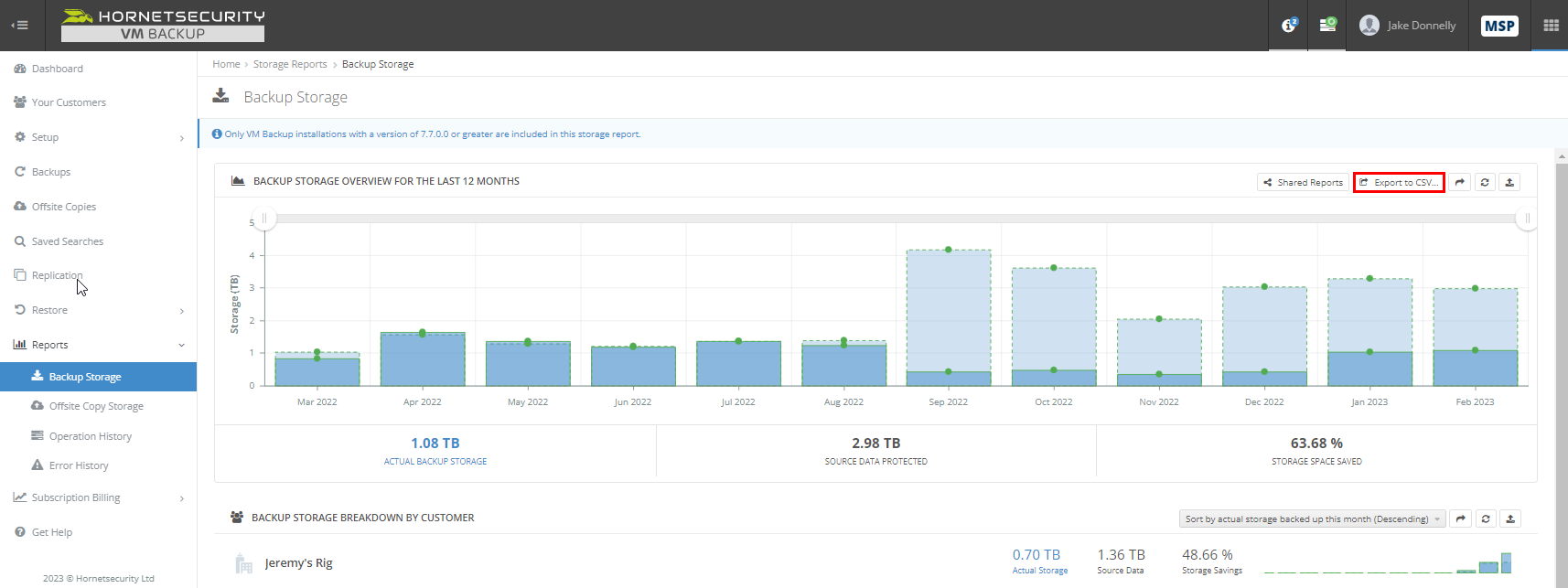Screen dimensions: 1568x588
Task: Click the left chart range slider handle
Action: pyautogui.click(x=264, y=219)
